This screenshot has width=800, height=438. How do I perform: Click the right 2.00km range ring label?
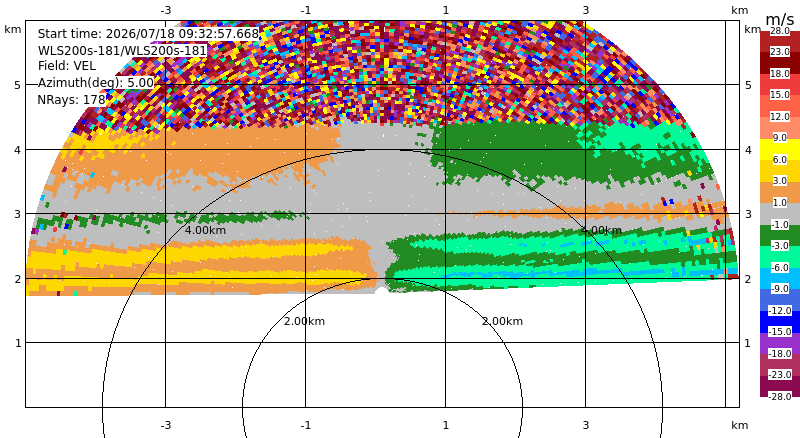[x=503, y=321]
